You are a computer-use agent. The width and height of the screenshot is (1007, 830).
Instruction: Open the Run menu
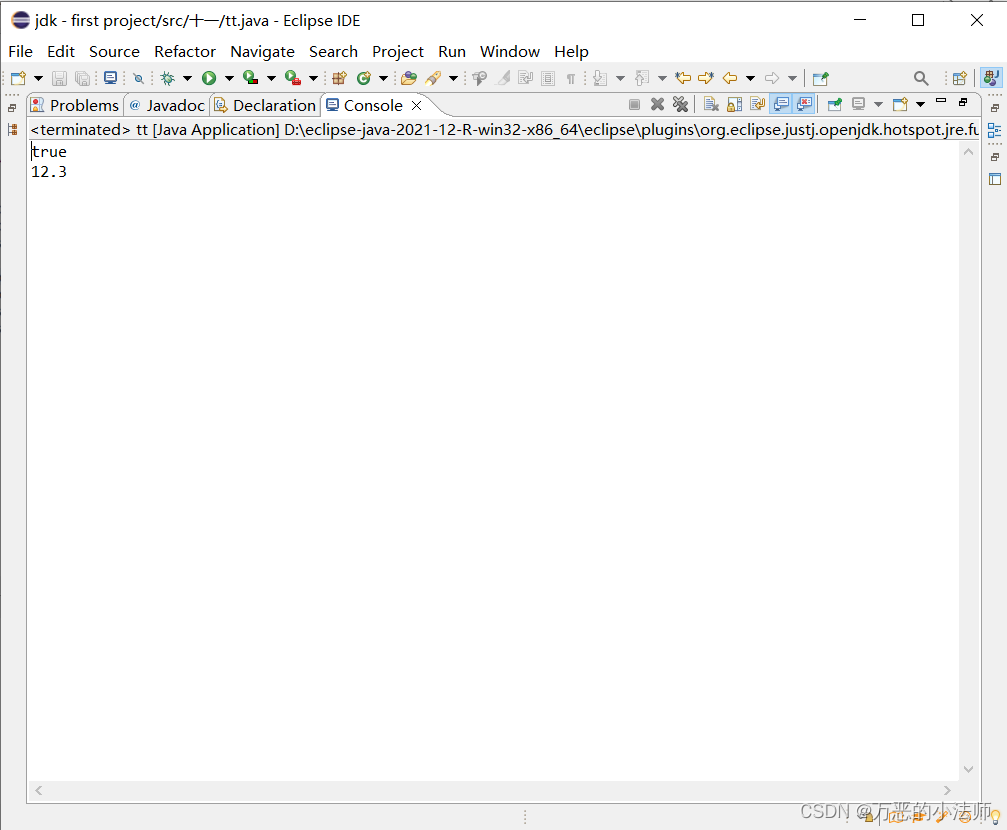click(x=452, y=51)
